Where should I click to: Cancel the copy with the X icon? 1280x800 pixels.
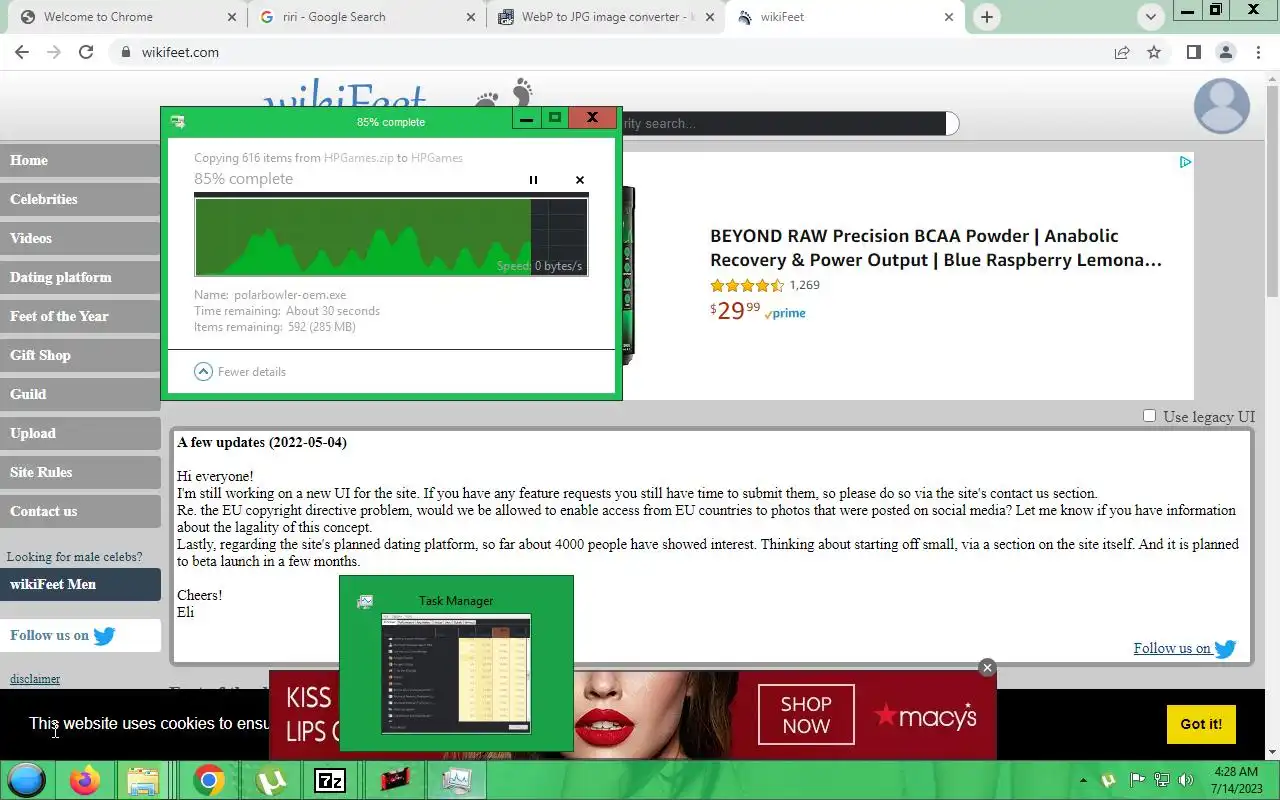point(580,180)
